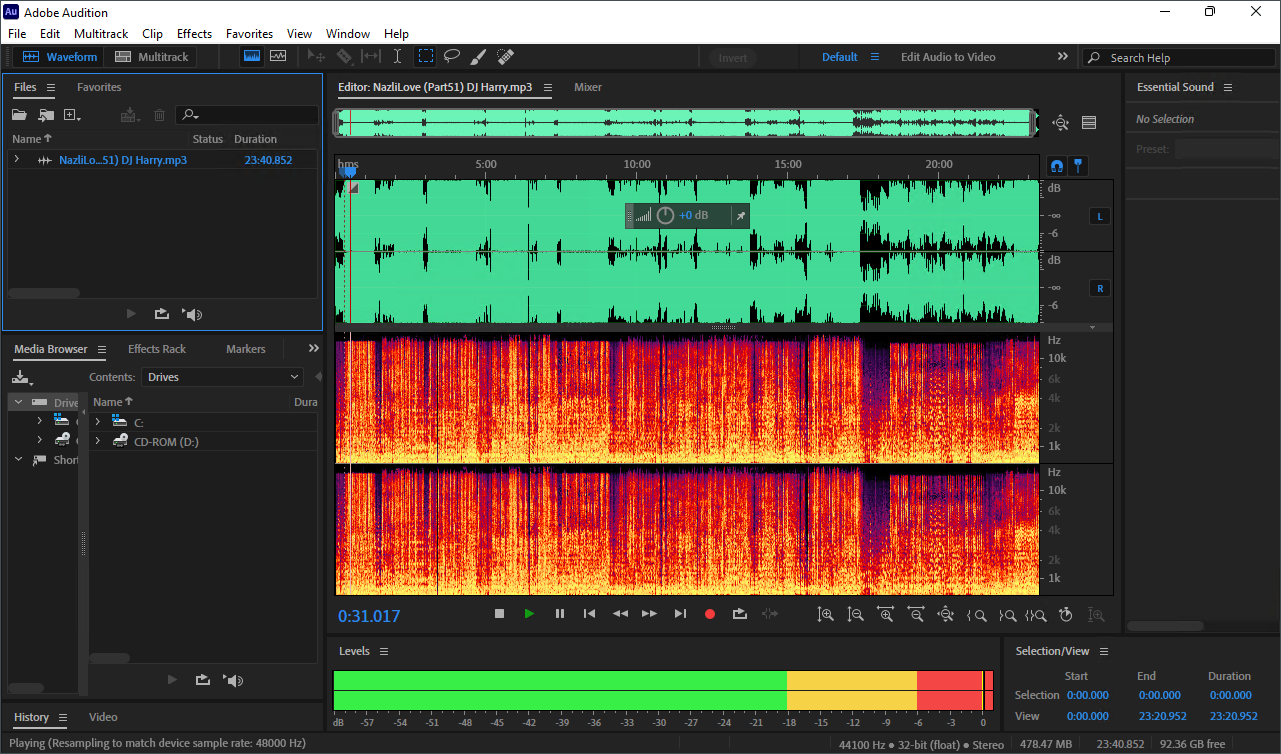This screenshot has height=754, width=1281.
Task: Click Zoom In Amplitude icon
Action: (x=825, y=615)
